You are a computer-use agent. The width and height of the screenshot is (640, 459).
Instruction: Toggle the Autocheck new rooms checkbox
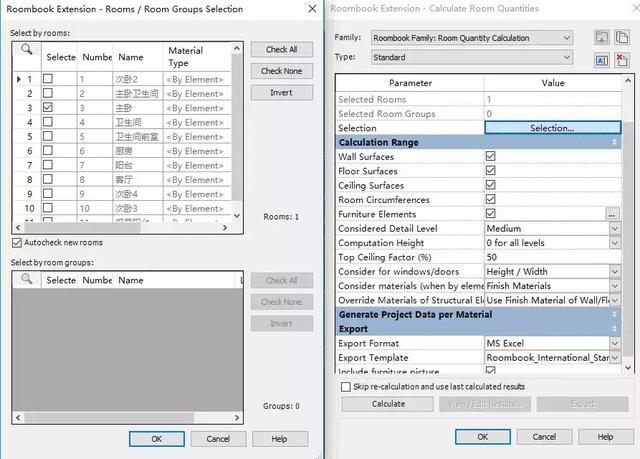click(17, 243)
